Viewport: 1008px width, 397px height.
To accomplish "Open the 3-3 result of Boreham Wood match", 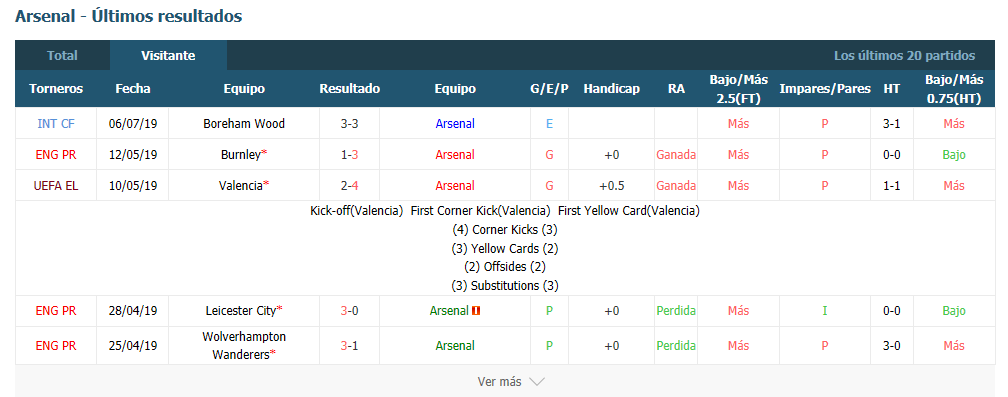I will [x=350, y=123].
